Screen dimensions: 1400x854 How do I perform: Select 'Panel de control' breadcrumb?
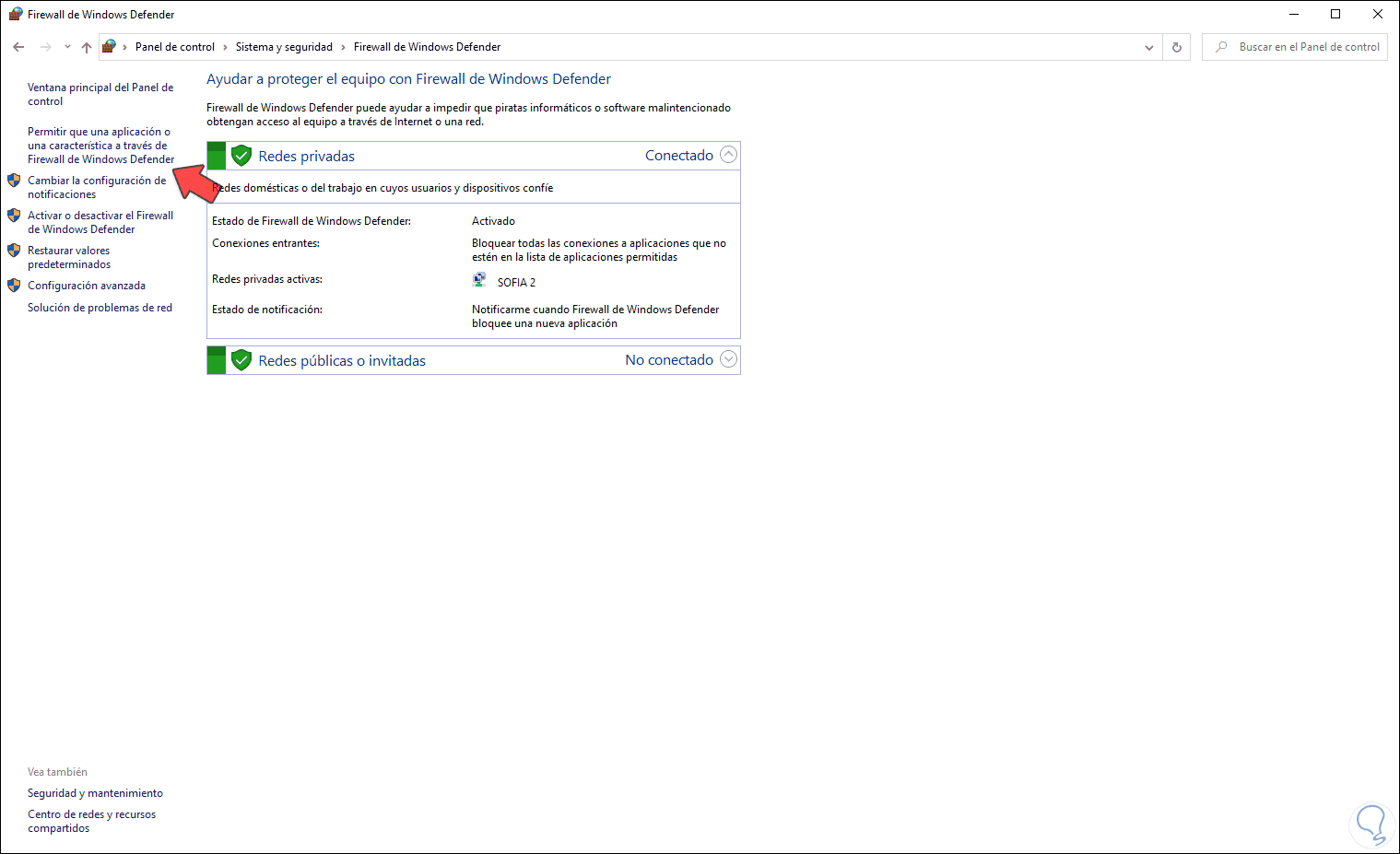[175, 47]
